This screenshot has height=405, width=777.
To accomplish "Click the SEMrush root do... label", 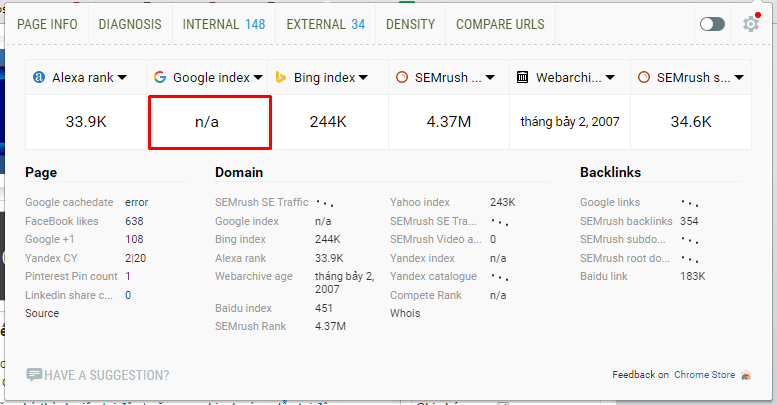I will click(x=625, y=258).
